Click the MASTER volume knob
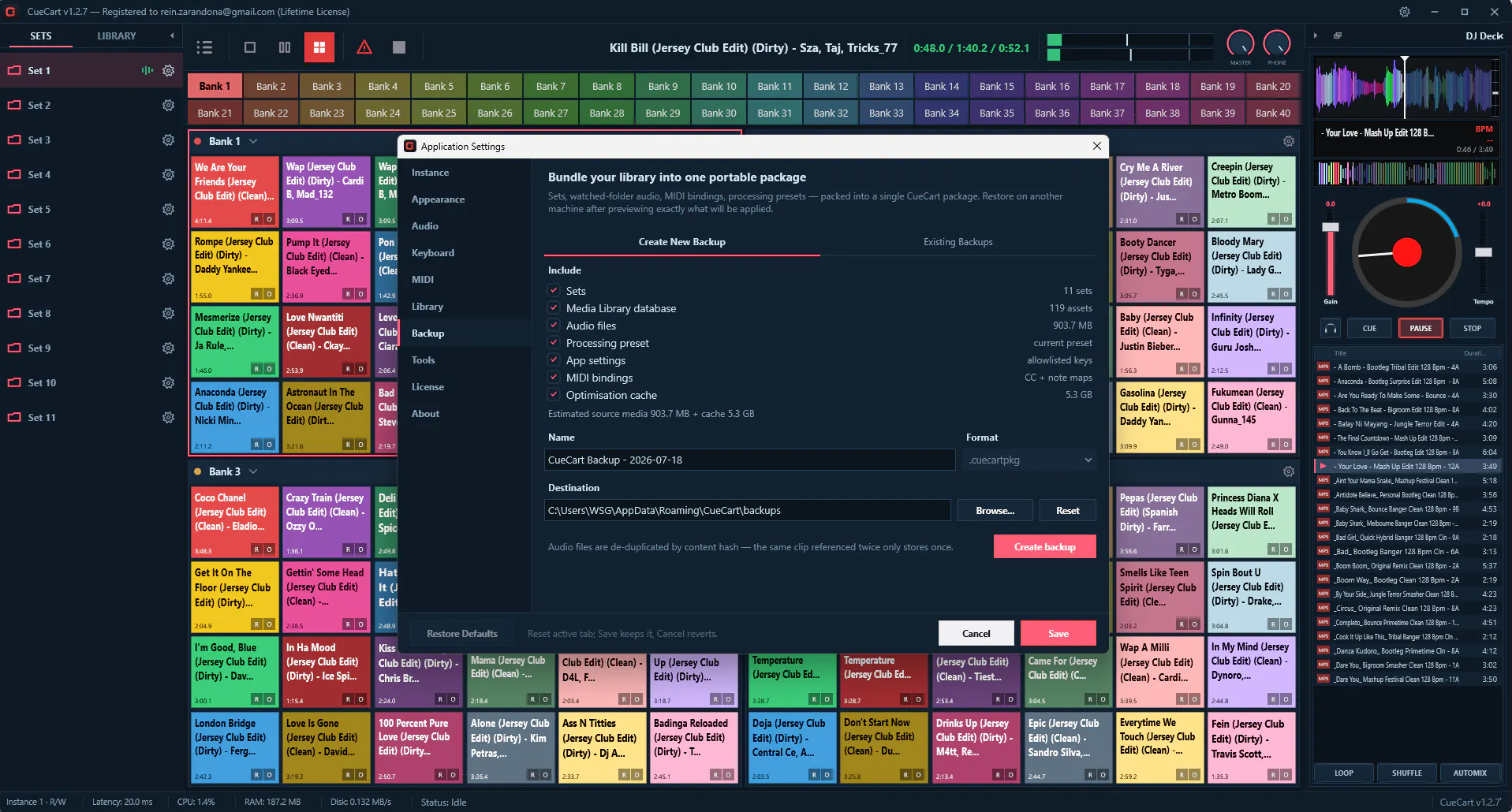This screenshot has width=1512, height=812. 1241,44
